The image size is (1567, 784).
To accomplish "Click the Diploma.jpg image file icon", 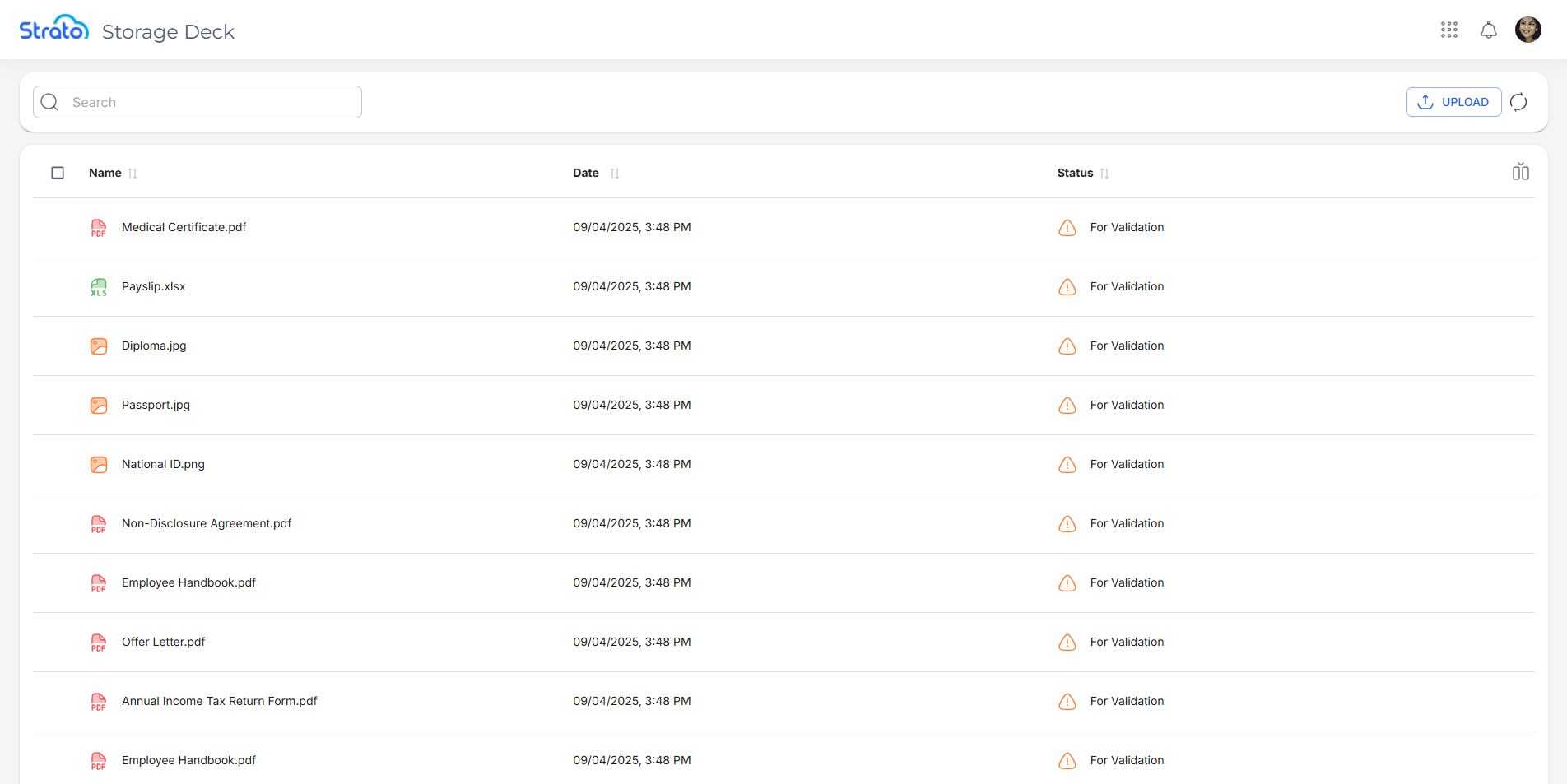I will coord(99,346).
